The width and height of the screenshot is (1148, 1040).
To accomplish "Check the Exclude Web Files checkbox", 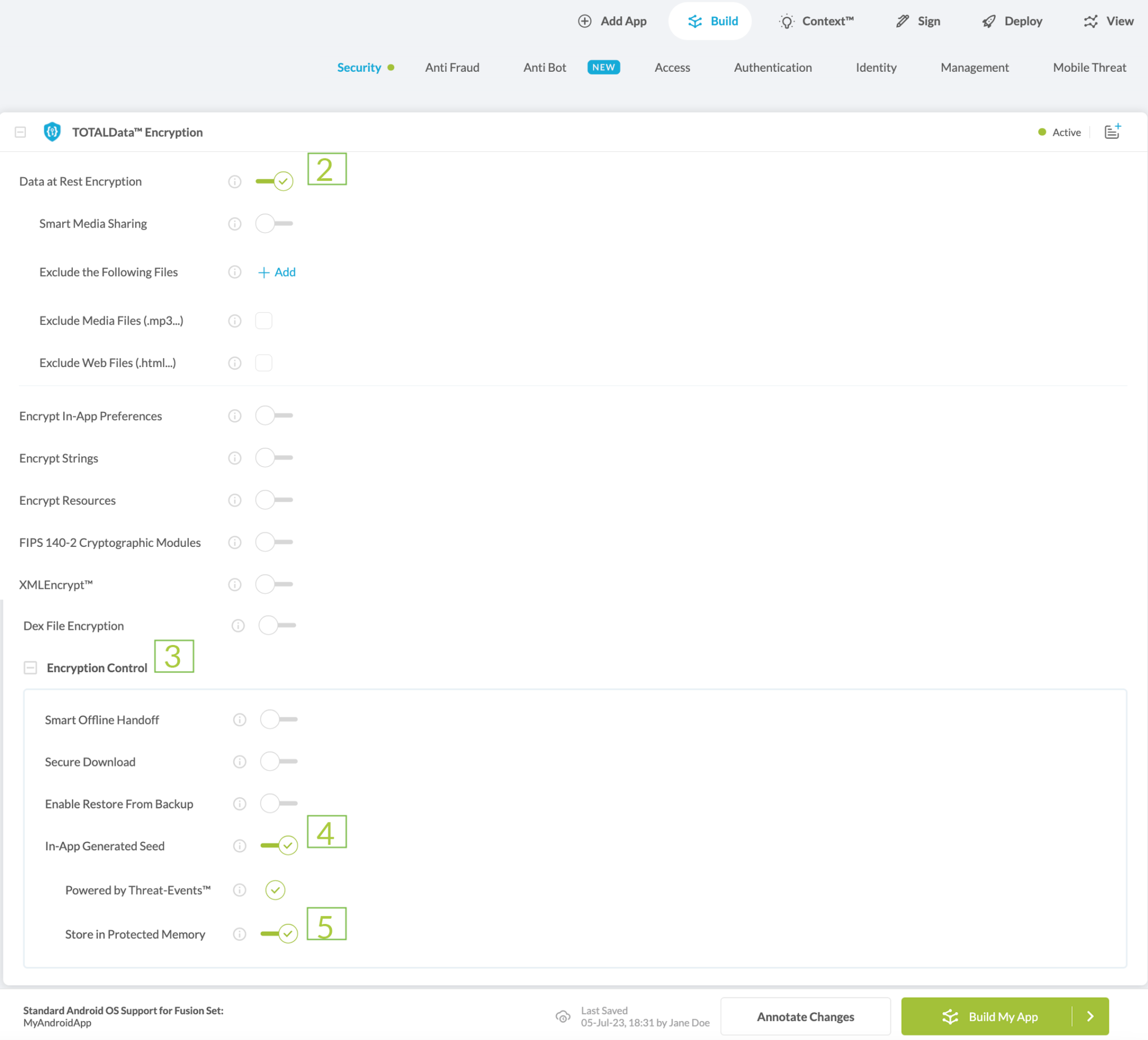I will pos(263,363).
